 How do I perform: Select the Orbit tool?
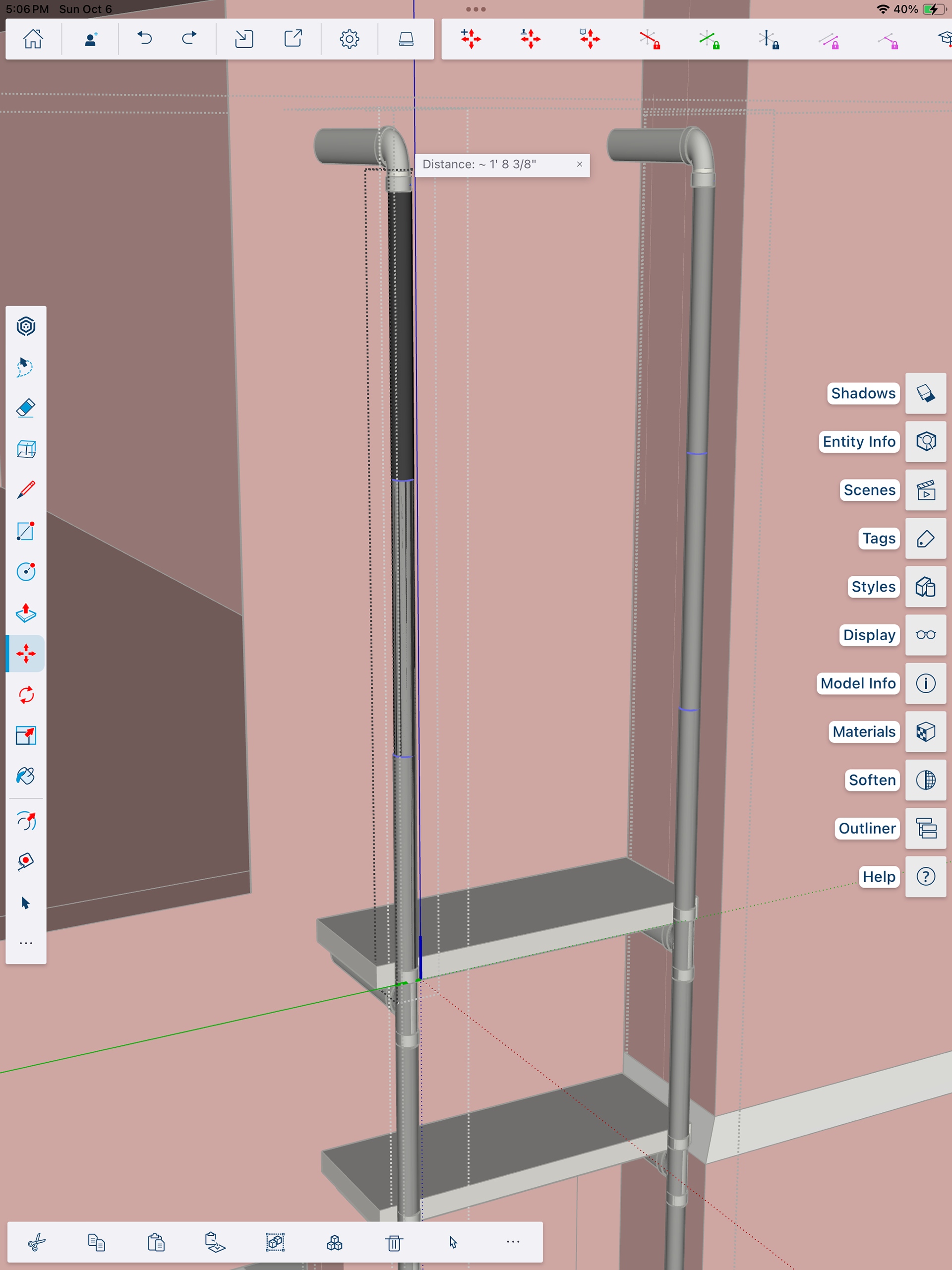(x=26, y=822)
